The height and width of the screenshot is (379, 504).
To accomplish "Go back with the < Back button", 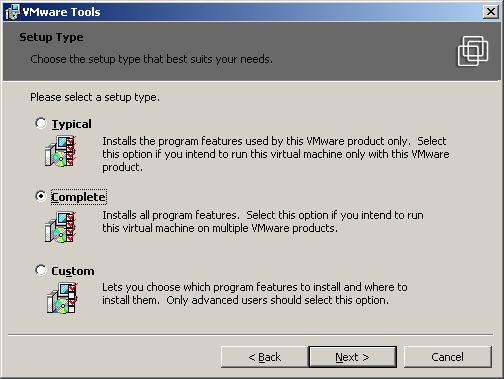I will point(264,357).
